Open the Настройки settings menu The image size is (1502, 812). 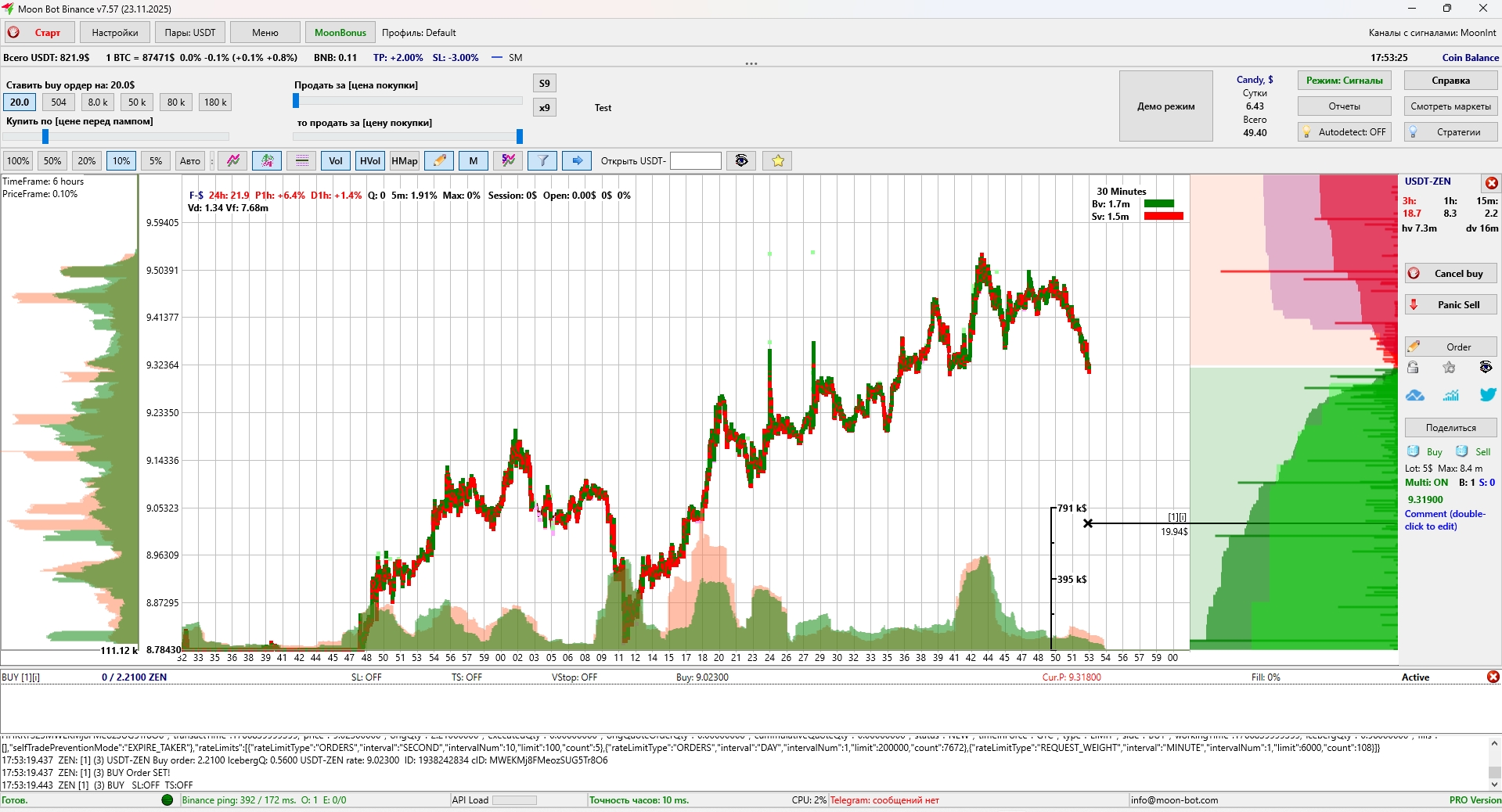(115, 33)
